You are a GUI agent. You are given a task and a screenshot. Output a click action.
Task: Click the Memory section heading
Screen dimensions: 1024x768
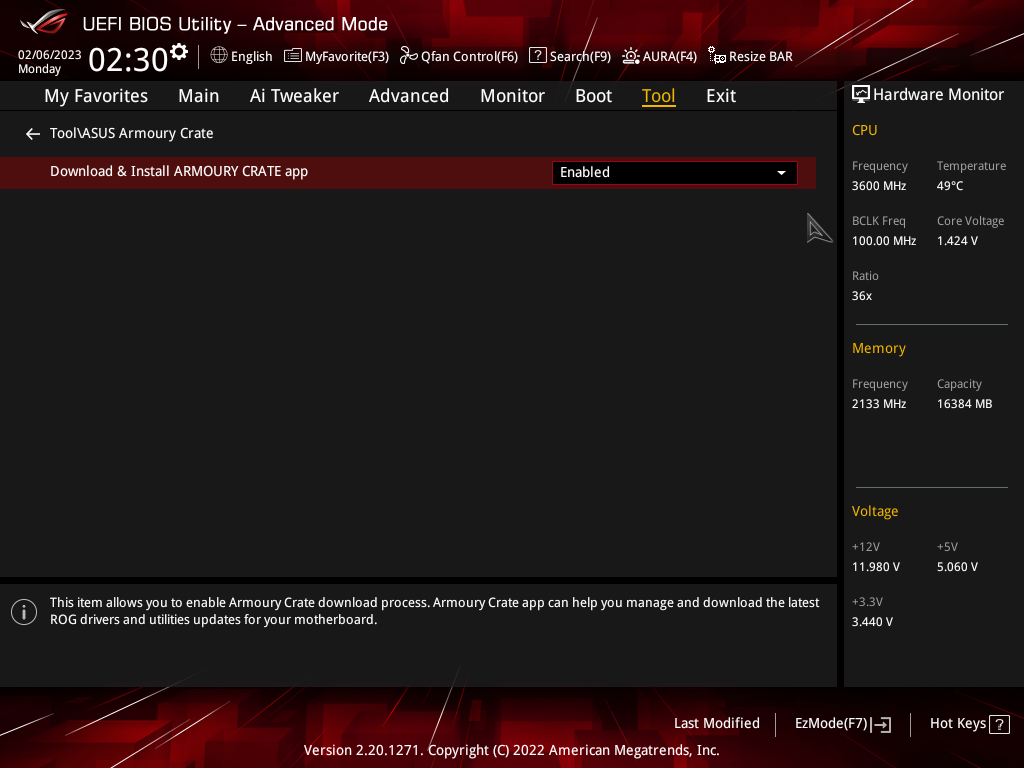[x=878, y=349]
